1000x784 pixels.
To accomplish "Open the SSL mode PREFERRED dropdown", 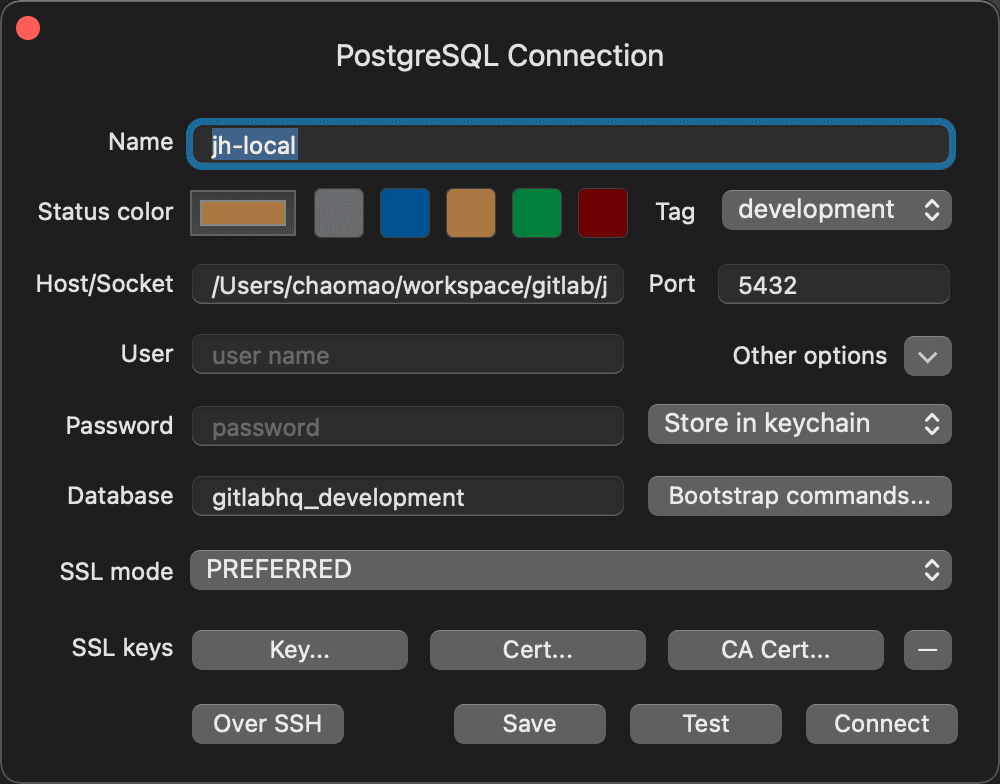I will click(570, 570).
